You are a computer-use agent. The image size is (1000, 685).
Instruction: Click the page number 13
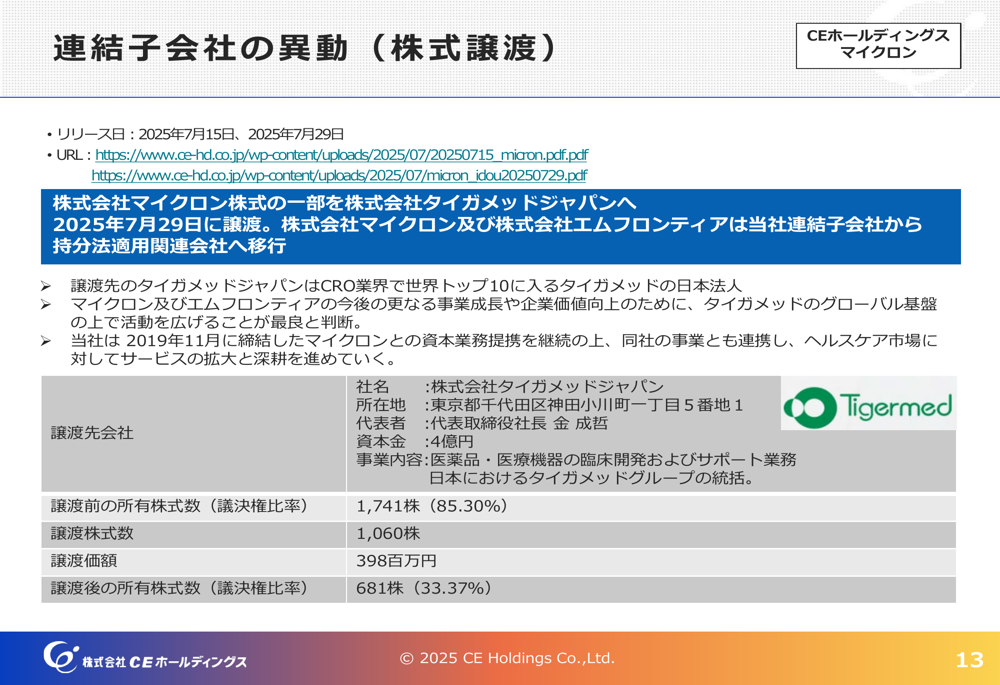969,659
